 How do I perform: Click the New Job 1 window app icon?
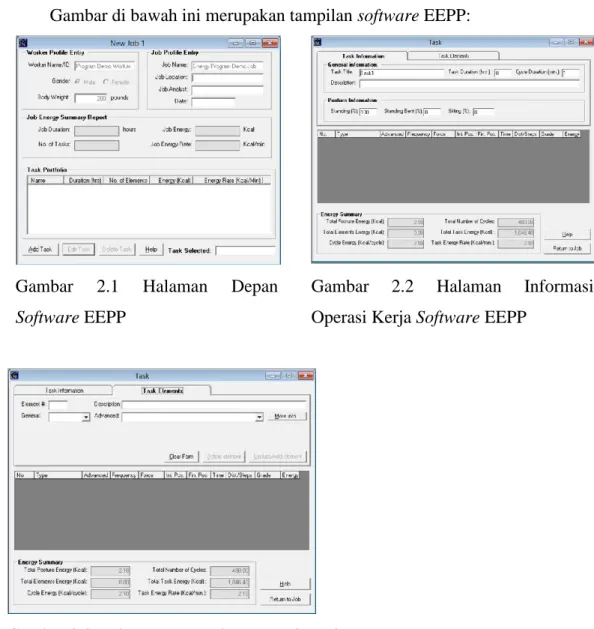tap(23, 43)
